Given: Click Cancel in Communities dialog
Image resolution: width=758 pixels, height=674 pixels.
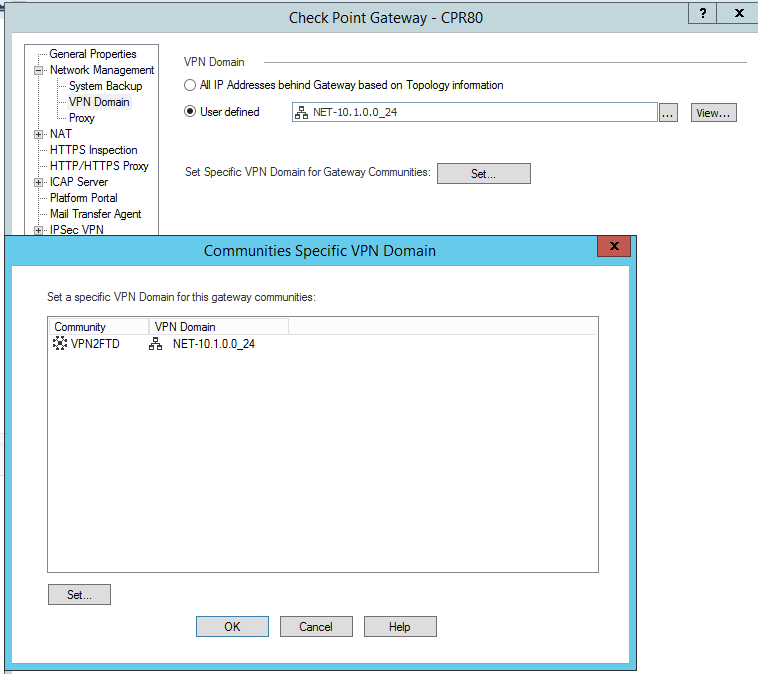Looking at the screenshot, I should [x=316, y=627].
